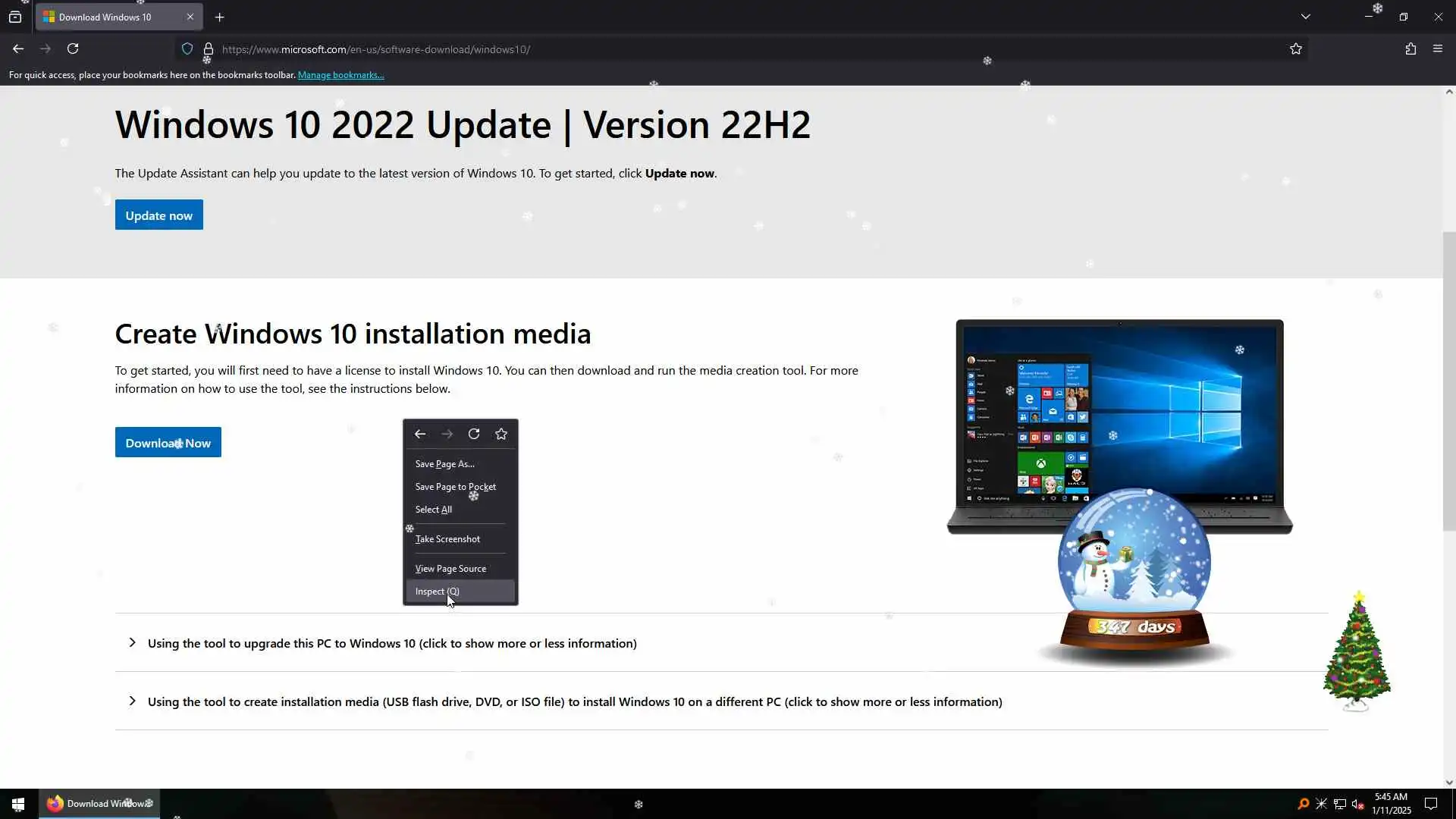Image resolution: width=1456 pixels, height=819 pixels.
Task: Open the list all tabs dropdown arrow
Action: coord(1305,17)
